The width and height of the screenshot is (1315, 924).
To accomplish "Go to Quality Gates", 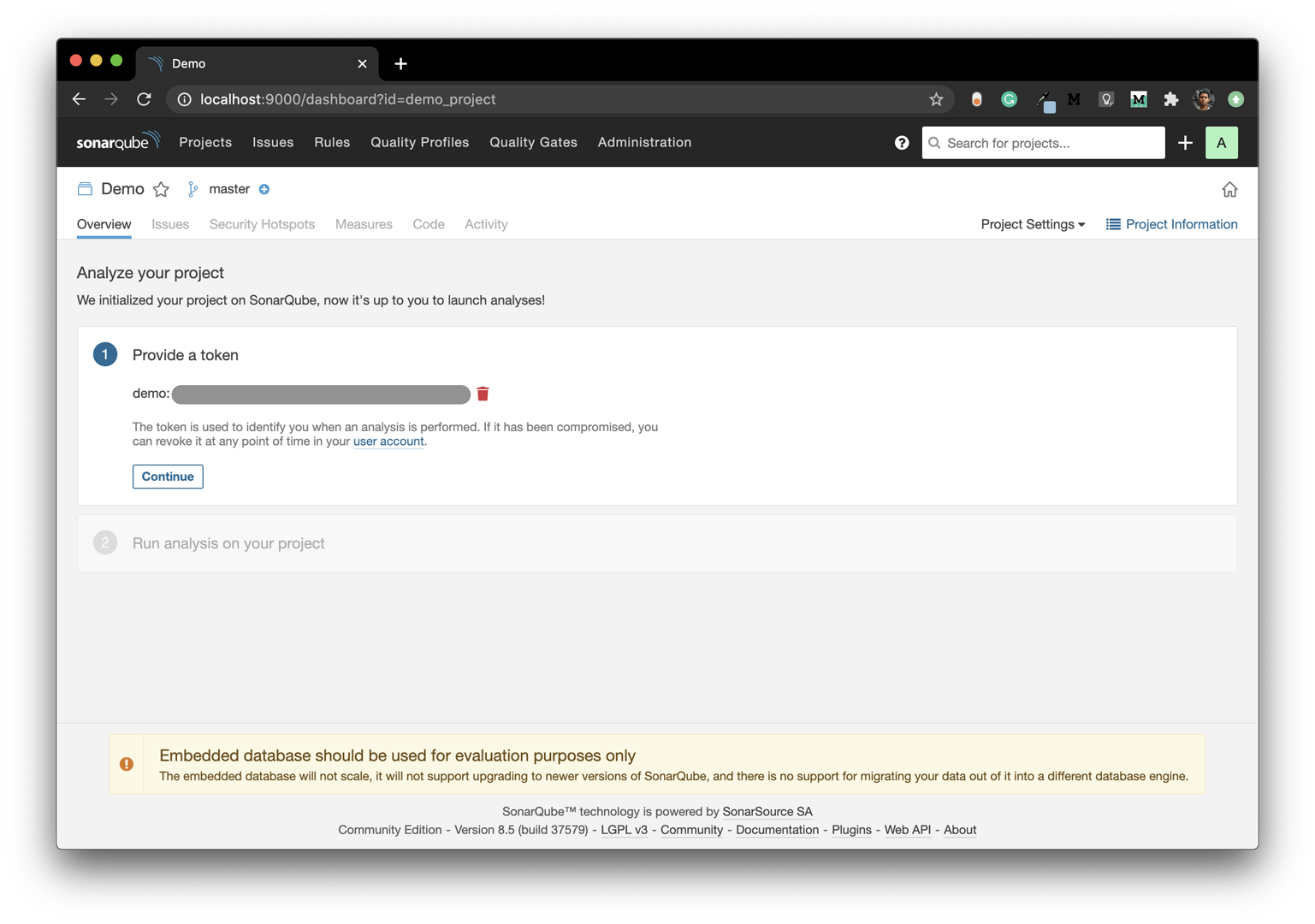I will [533, 142].
